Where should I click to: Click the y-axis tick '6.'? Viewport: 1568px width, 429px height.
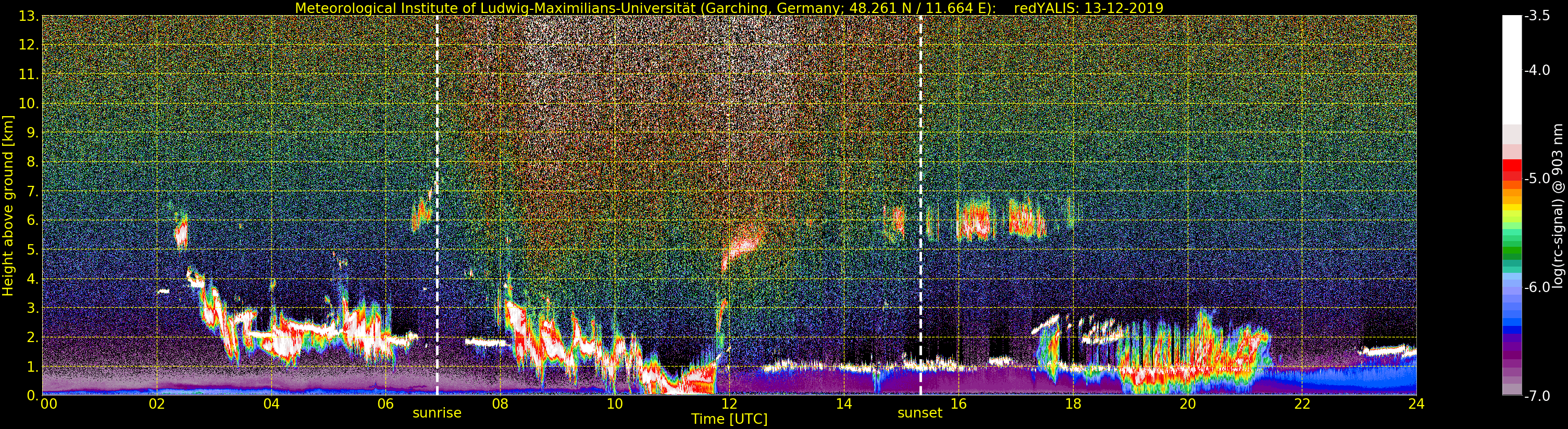tap(32, 220)
